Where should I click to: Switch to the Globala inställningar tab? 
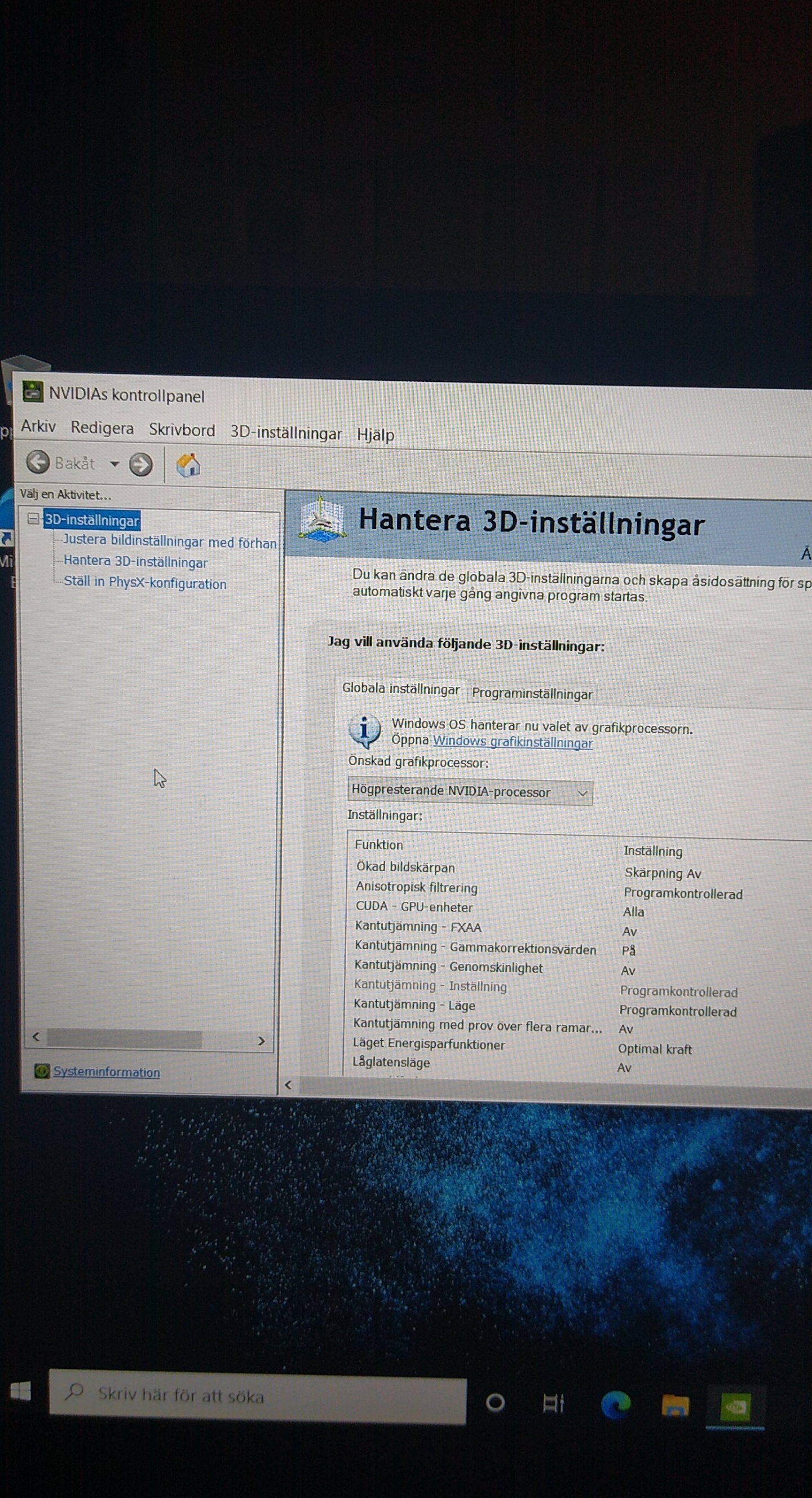click(400, 689)
